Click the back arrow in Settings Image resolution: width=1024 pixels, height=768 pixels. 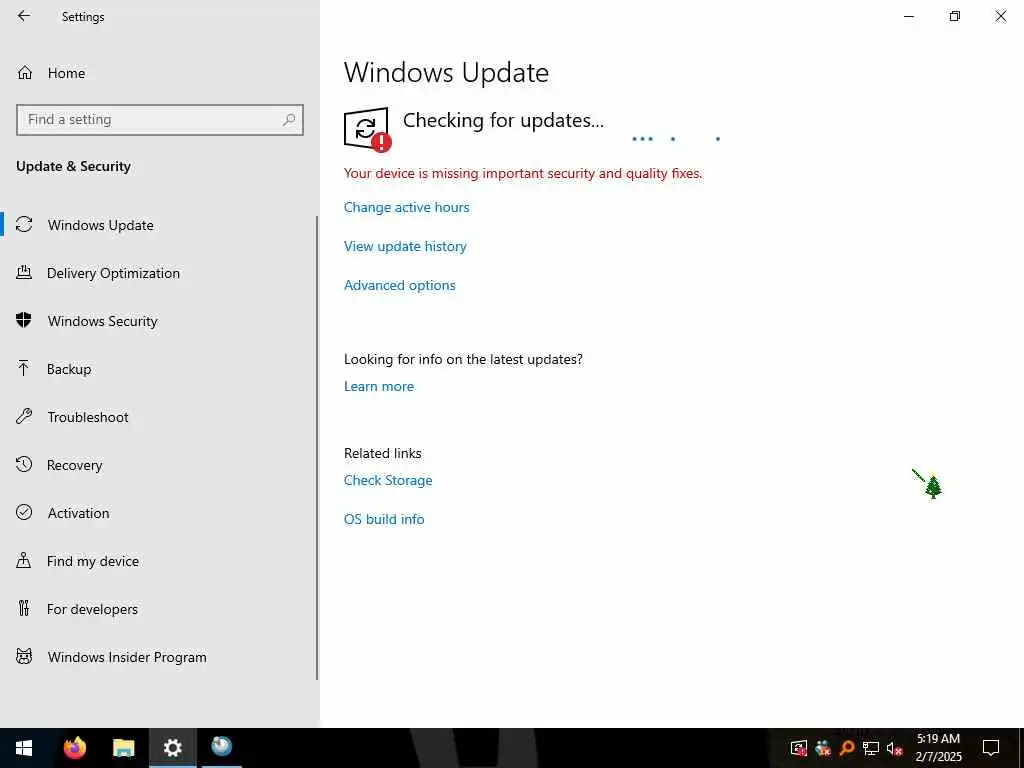tap(24, 16)
